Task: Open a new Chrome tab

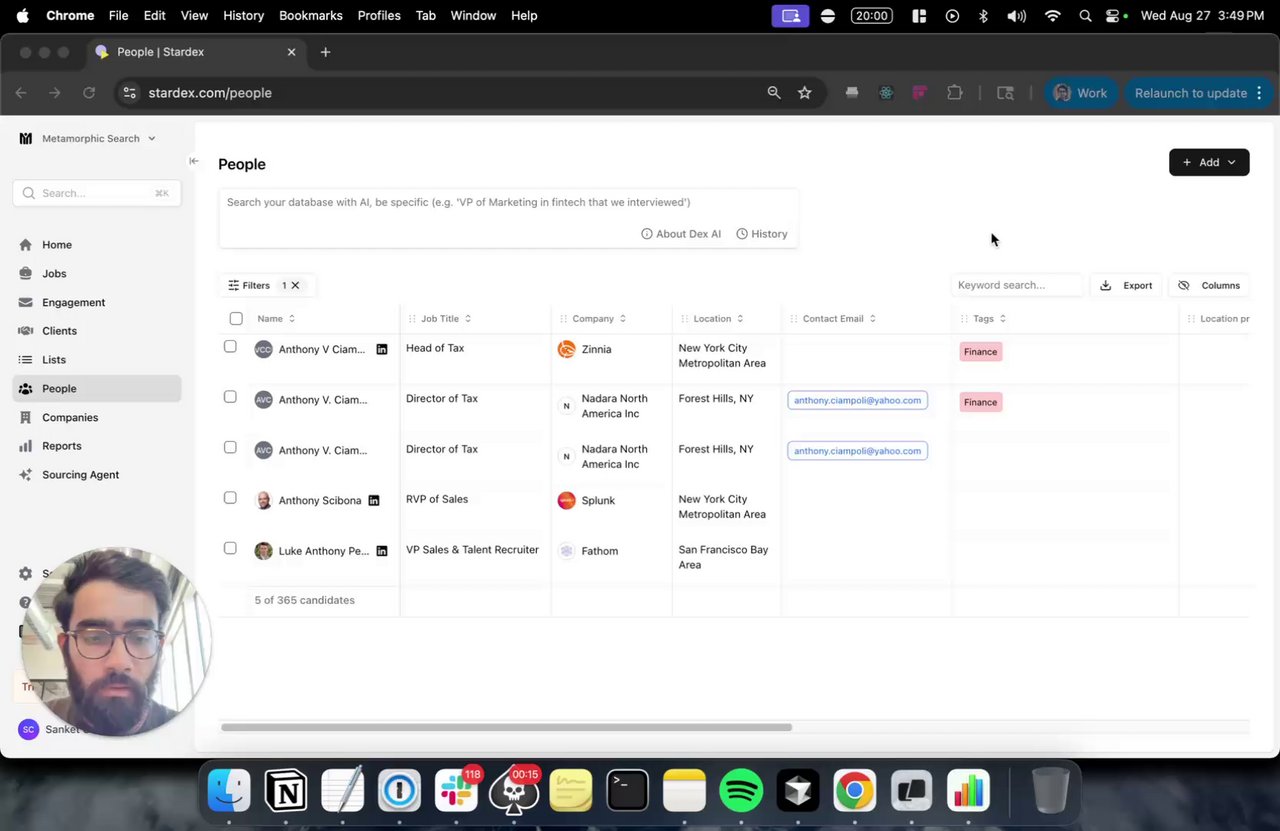Action: [325, 52]
